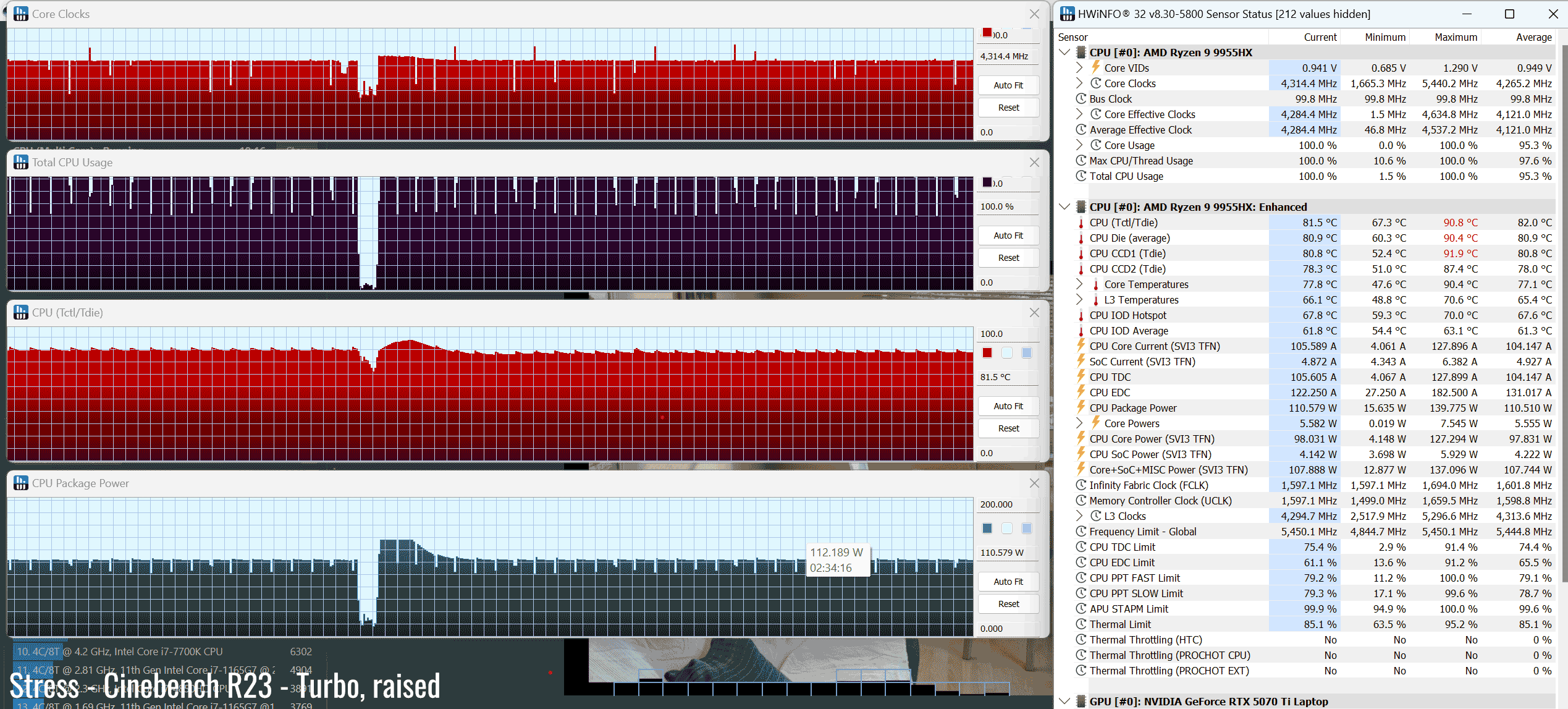Expand Core Temperatures sensor list
Viewport: 1568px width, 709px height.
1079,284
